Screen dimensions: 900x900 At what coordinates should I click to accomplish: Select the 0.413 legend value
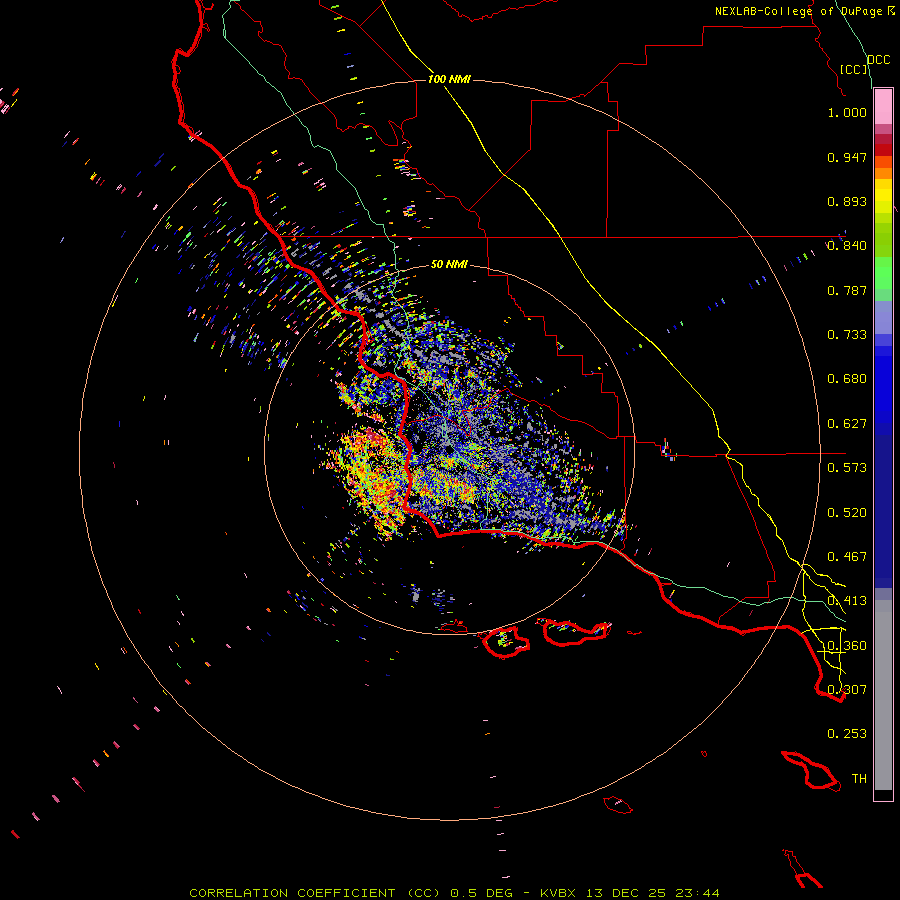click(x=847, y=601)
